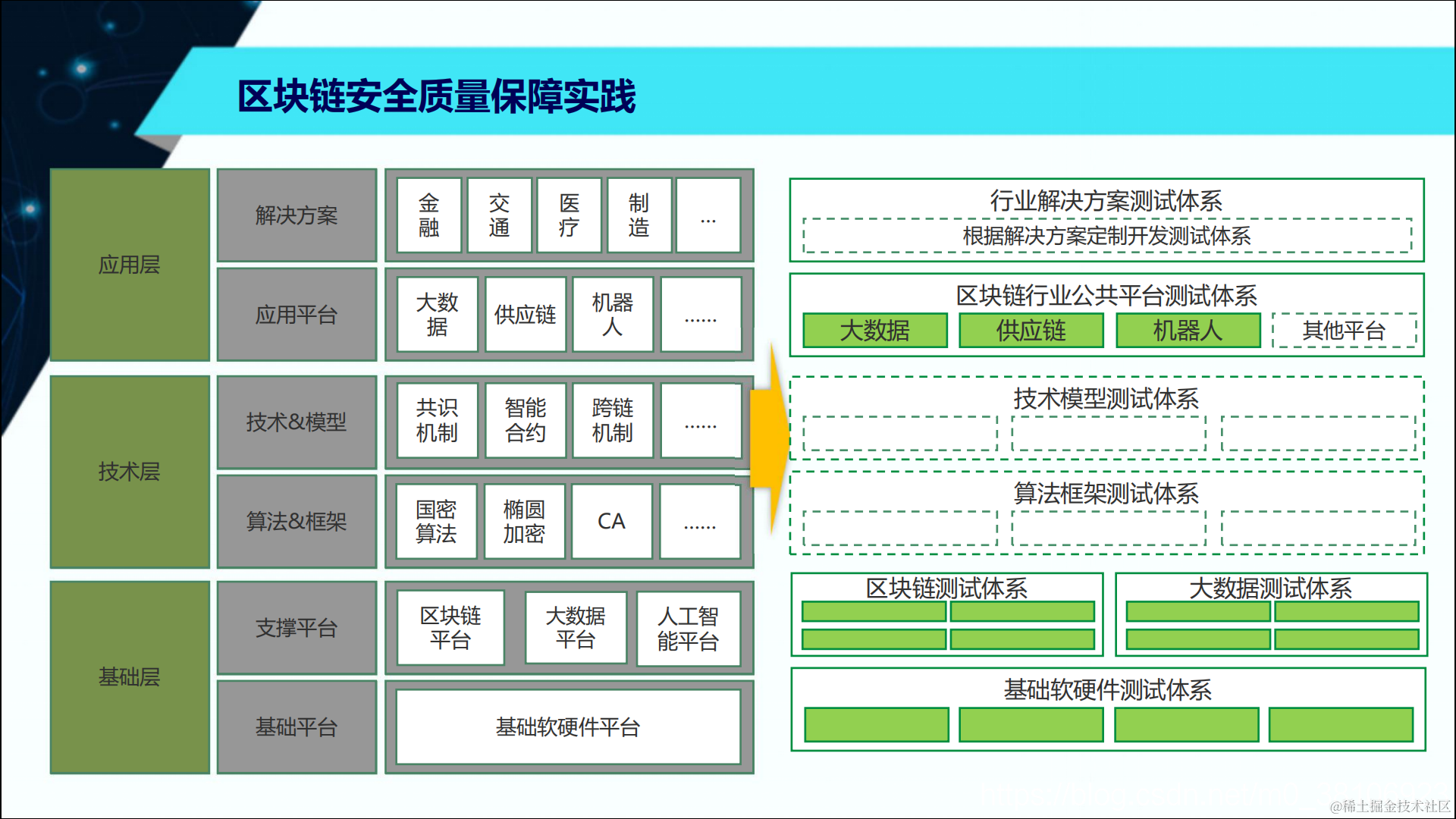1456x819 pixels.
Task: Click the green 机器人 test block
Action: (1188, 331)
